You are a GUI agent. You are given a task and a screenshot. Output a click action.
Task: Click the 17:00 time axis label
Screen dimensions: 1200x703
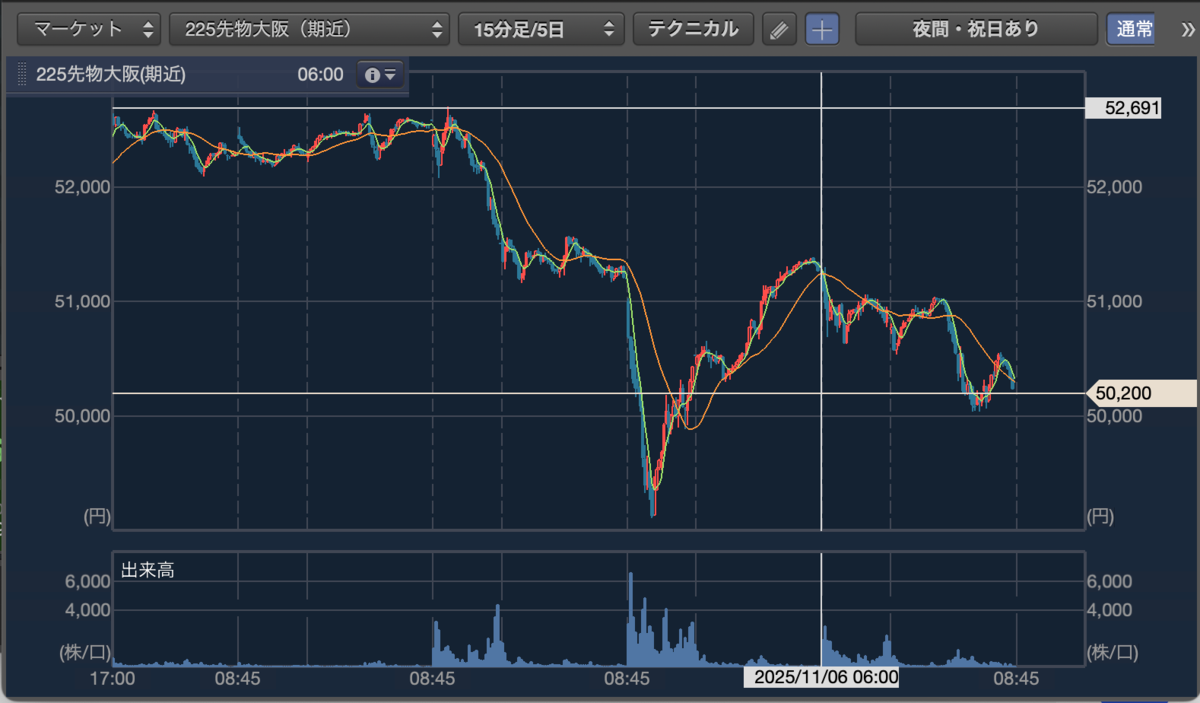pos(113,677)
